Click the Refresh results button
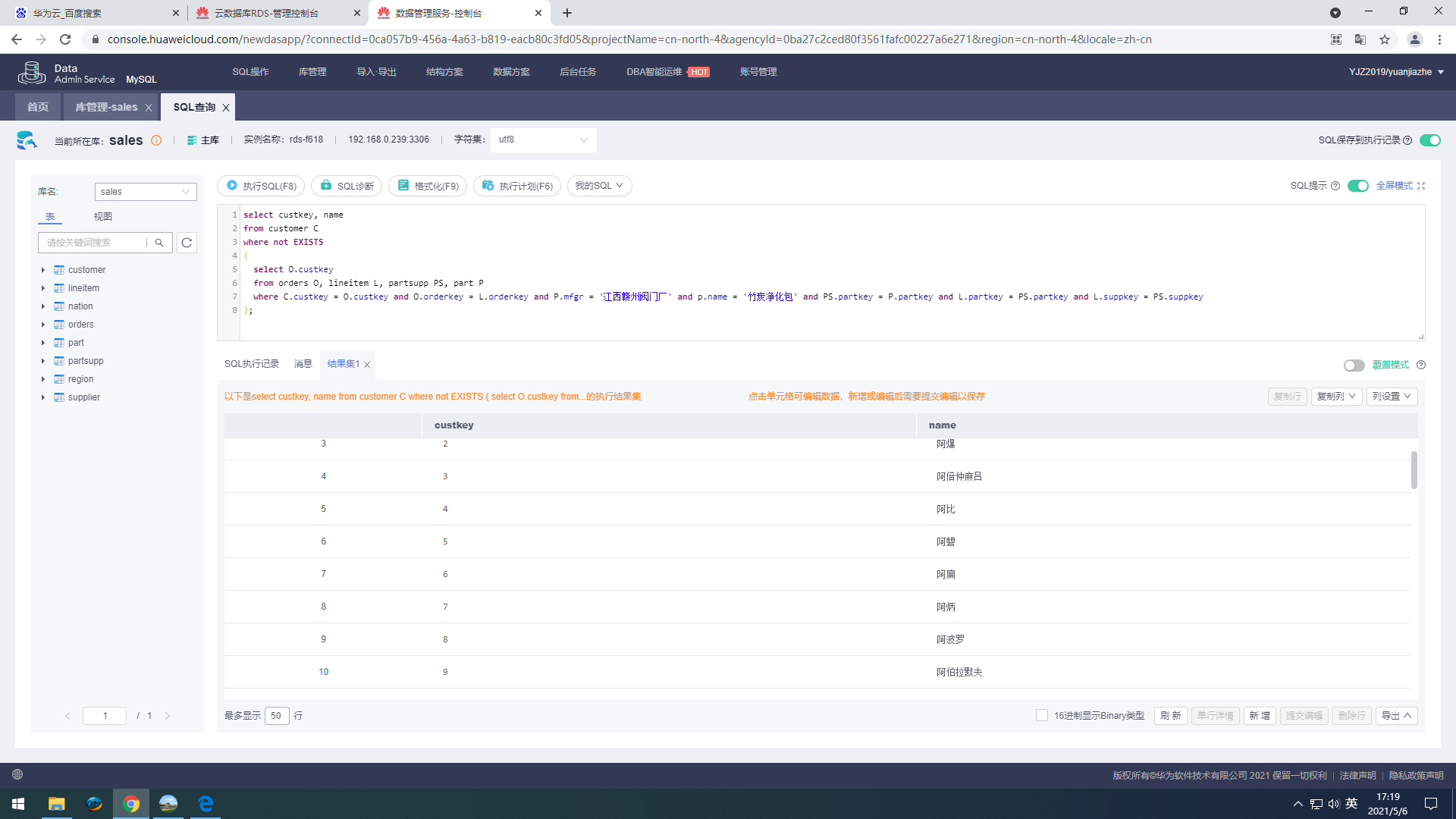The image size is (1456, 819). 1170,715
